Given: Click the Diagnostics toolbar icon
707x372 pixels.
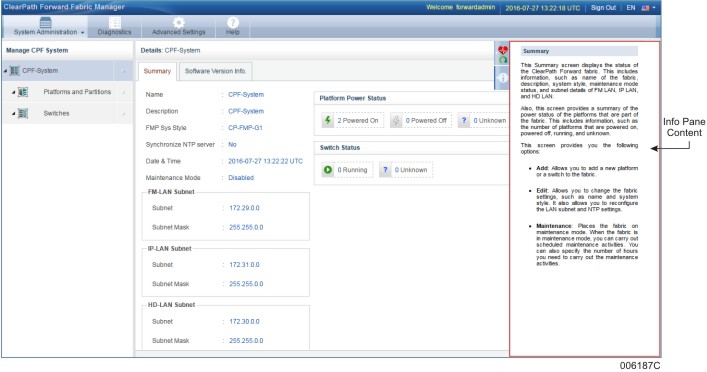Looking at the screenshot, I should pos(115,22).
